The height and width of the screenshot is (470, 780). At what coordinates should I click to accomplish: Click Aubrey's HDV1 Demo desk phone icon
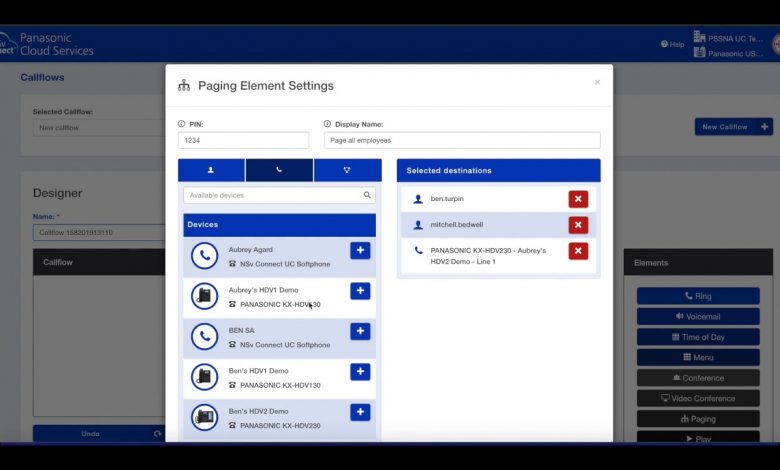click(x=204, y=296)
